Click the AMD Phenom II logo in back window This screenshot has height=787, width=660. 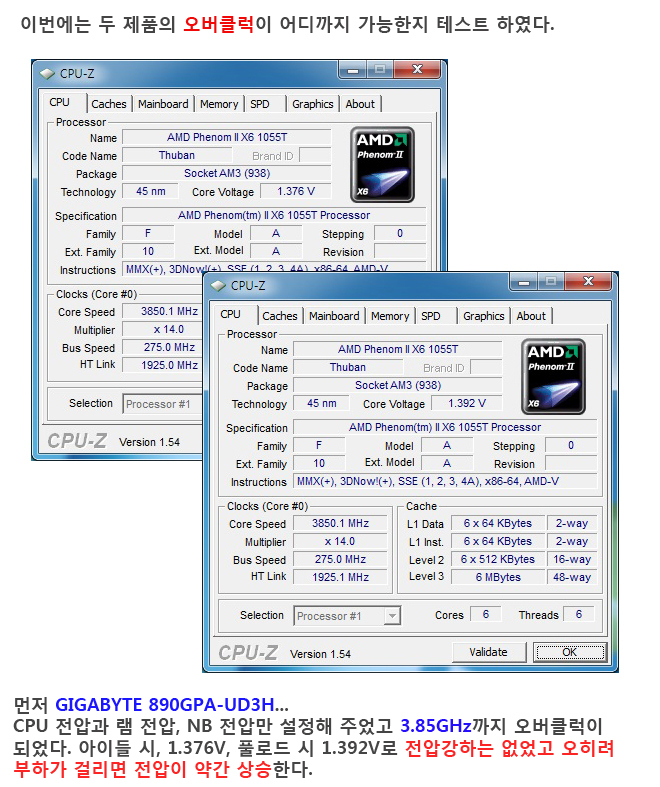coord(382,165)
